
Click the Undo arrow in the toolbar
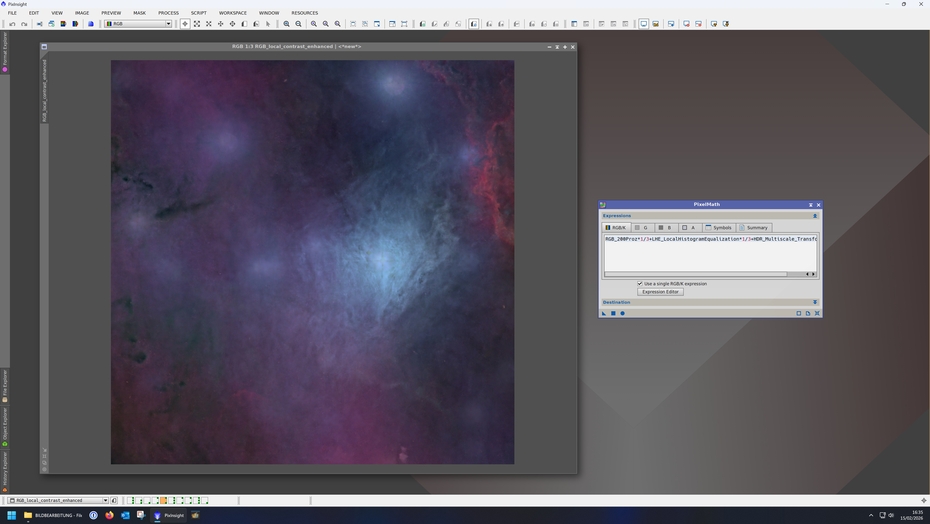point(12,24)
